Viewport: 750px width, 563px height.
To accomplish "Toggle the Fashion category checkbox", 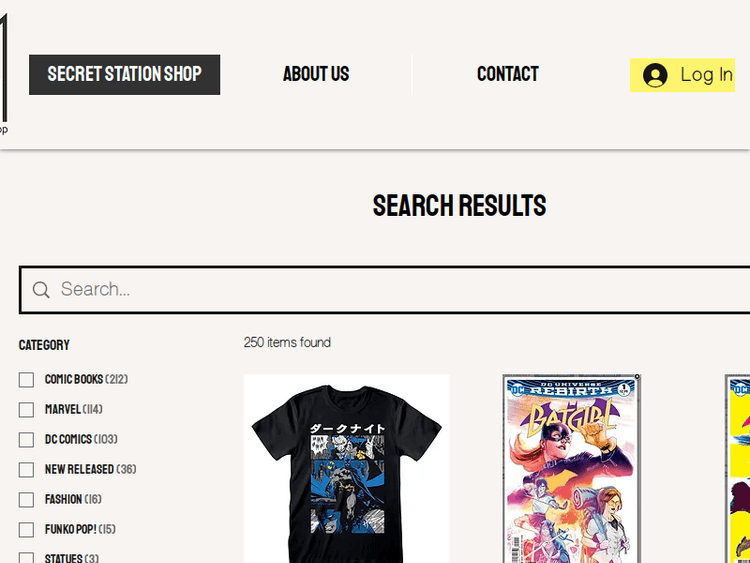I will 26,500.
